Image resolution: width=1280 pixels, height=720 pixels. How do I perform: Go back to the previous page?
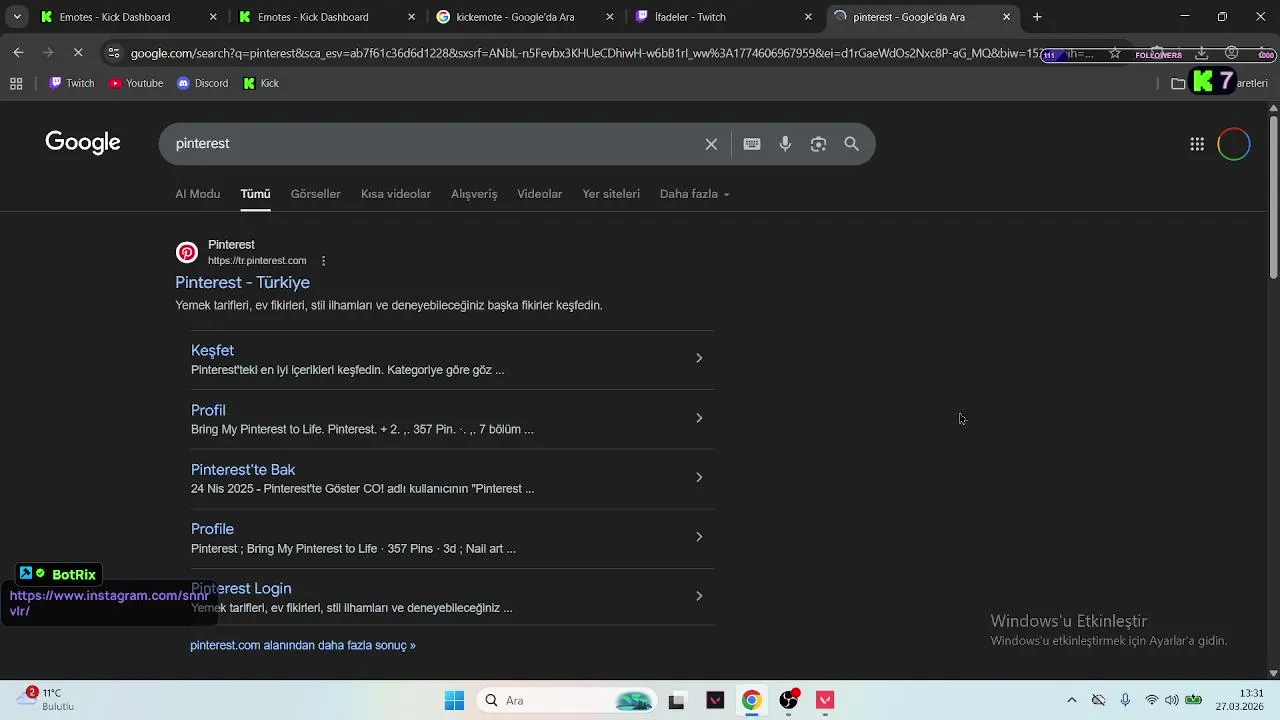tap(18, 53)
